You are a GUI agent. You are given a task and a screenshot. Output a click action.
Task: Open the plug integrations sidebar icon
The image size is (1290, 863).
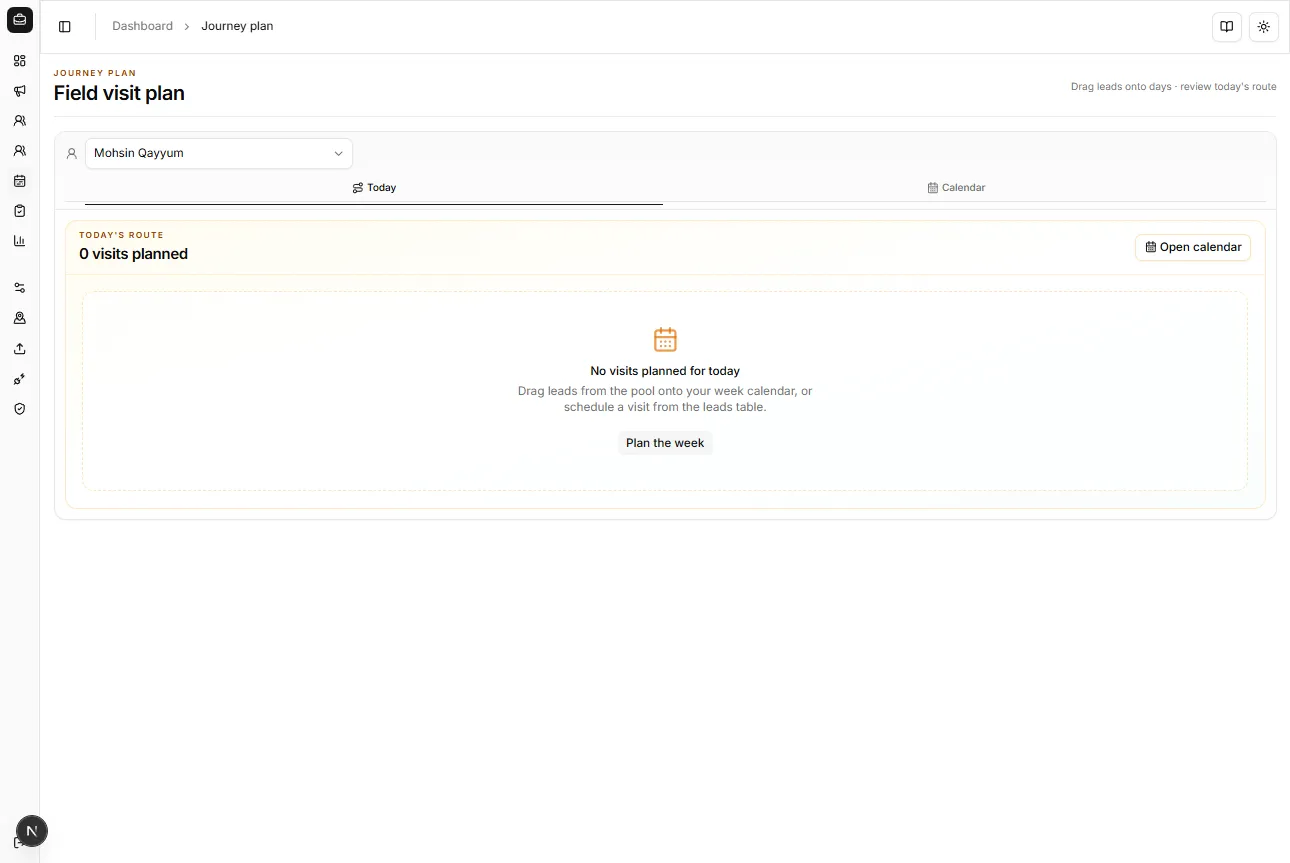[19, 379]
